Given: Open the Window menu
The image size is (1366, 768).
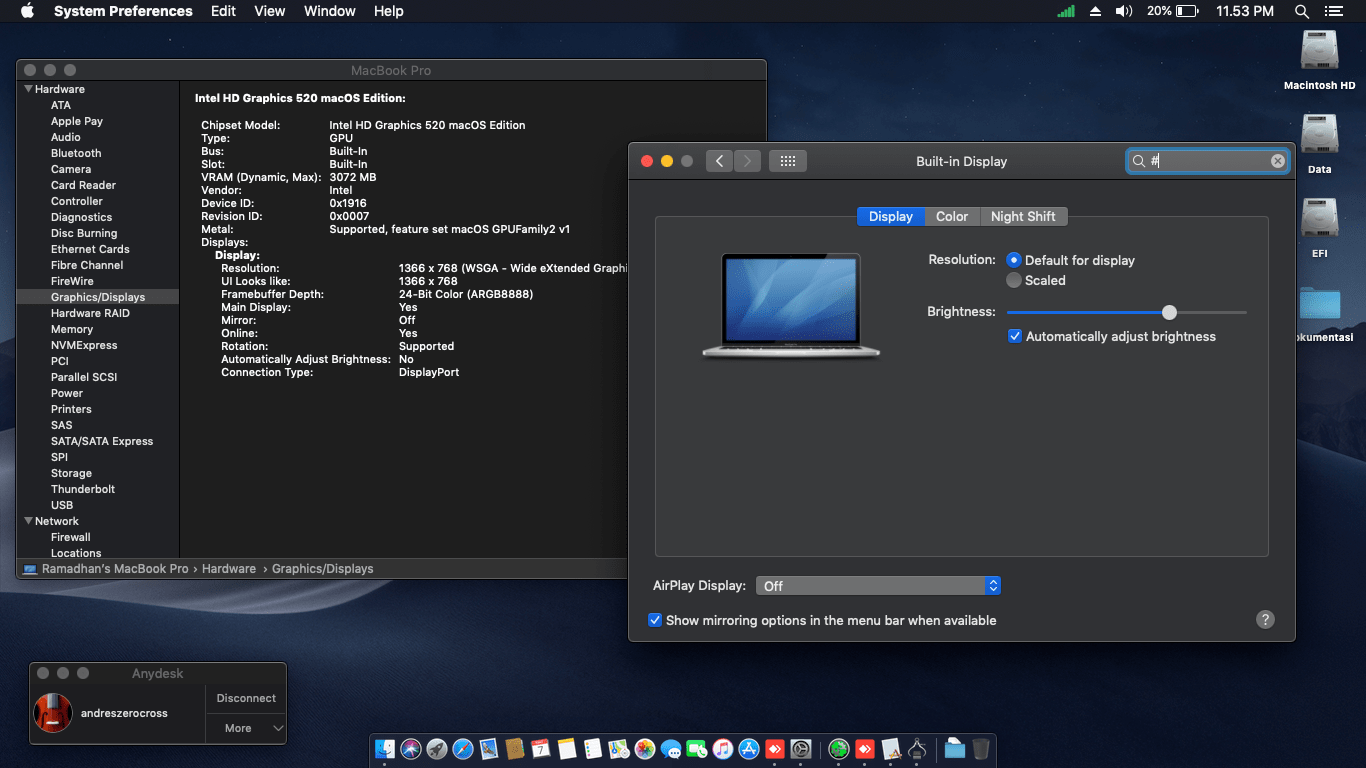Looking at the screenshot, I should click(x=330, y=11).
